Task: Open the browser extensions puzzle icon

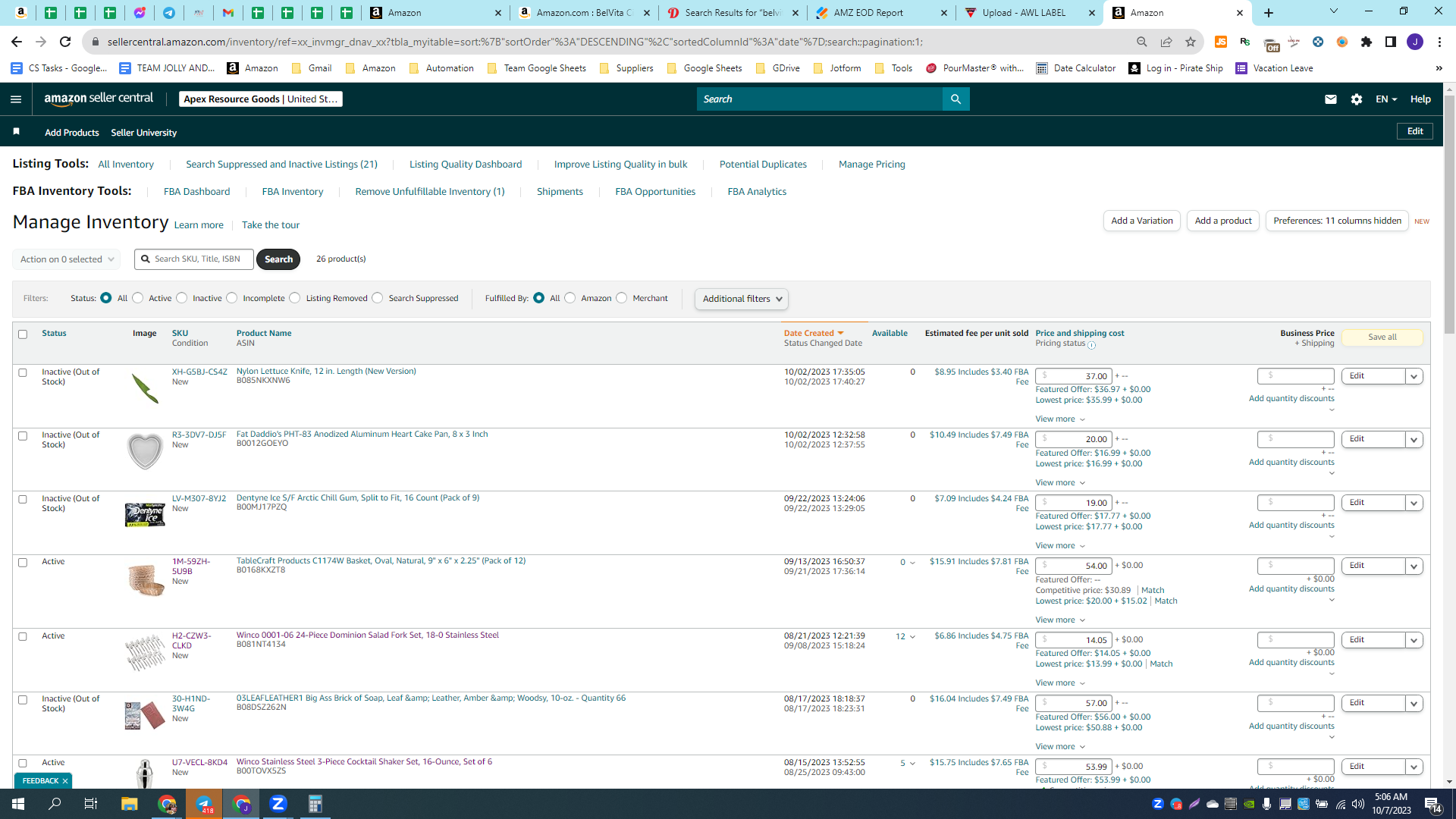Action: click(1367, 42)
